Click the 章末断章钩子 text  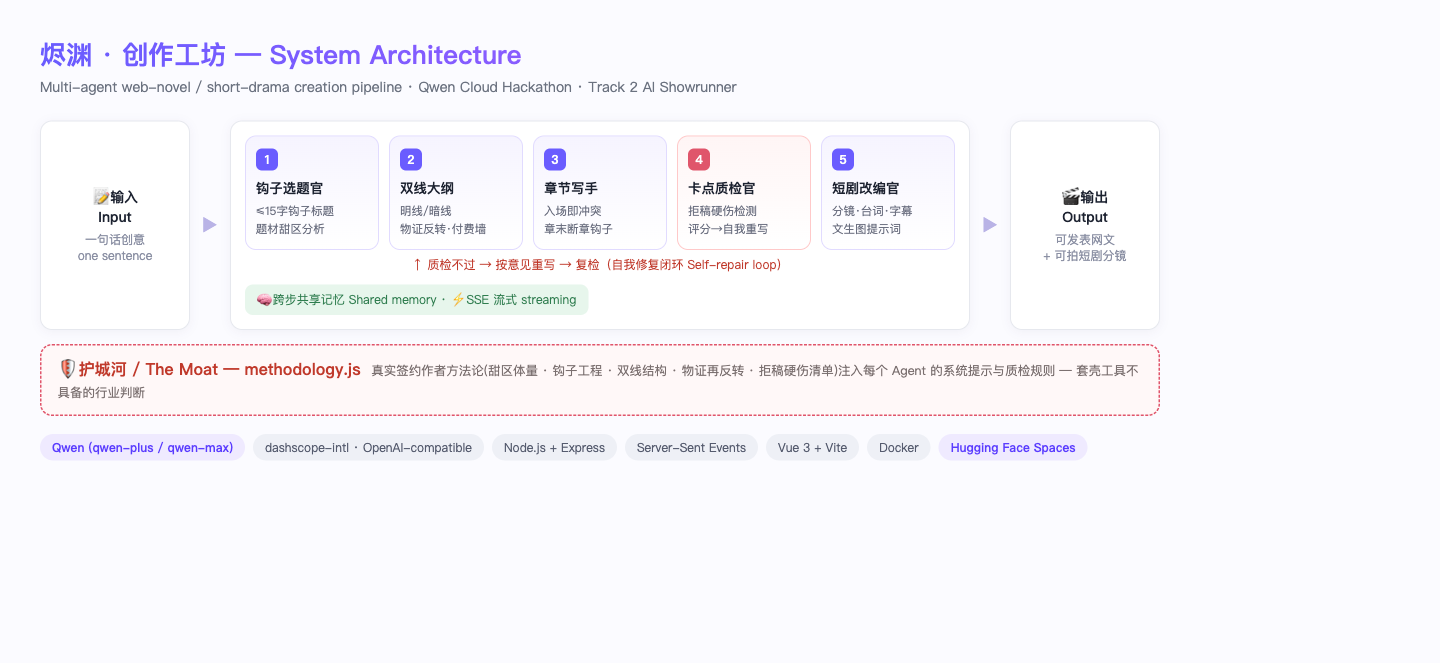[578, 229]
